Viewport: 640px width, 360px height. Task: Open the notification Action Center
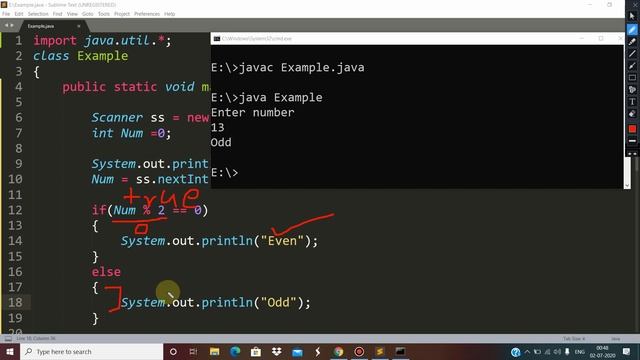coord(626,352)
